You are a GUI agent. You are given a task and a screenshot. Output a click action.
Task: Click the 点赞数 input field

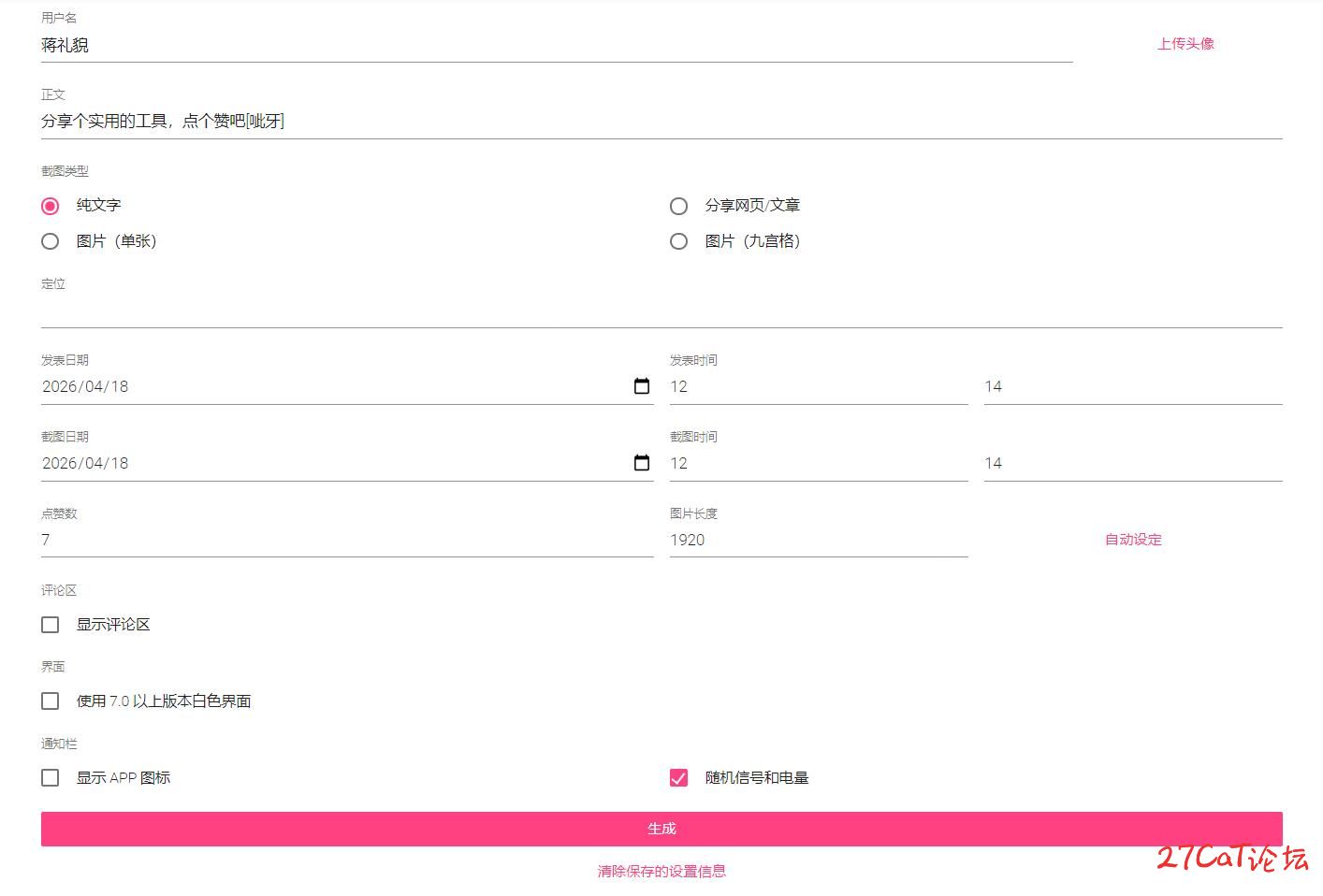(346, 540)
